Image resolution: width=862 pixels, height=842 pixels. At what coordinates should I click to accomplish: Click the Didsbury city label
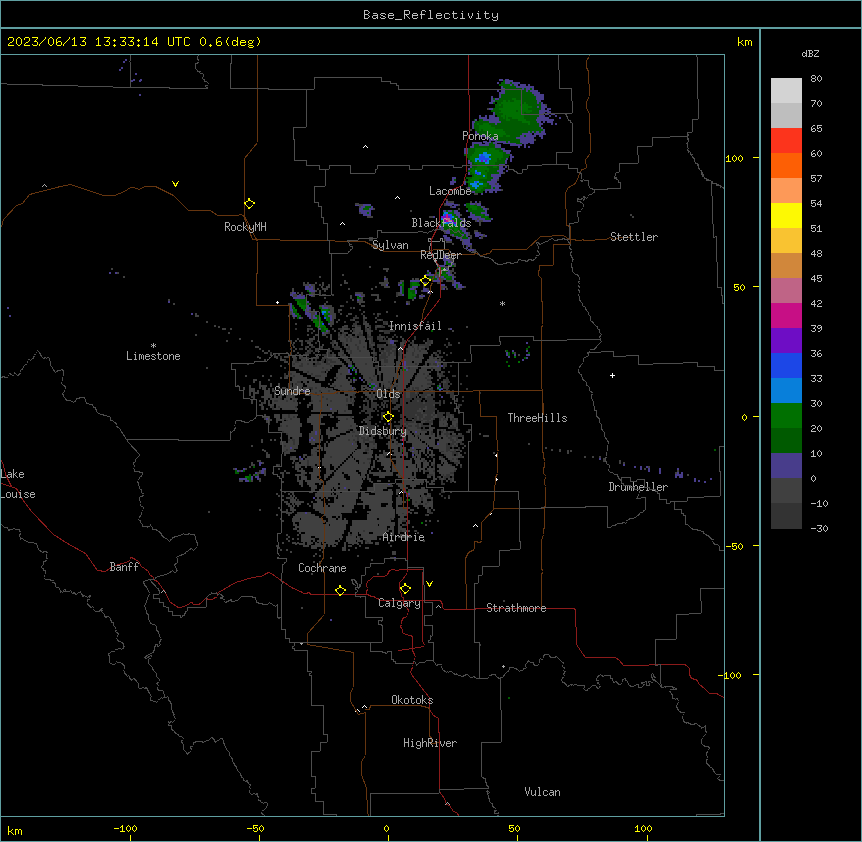(383, 431)
